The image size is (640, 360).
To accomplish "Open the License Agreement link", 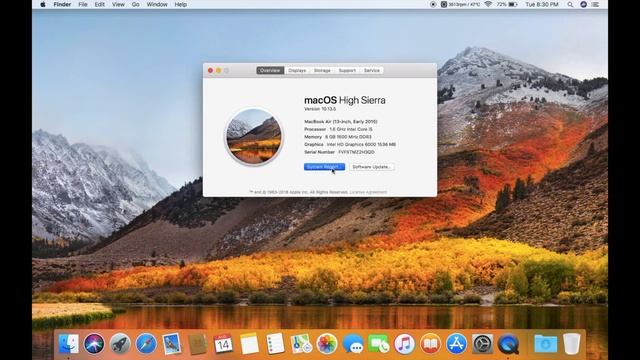I will tap(368, 192).
